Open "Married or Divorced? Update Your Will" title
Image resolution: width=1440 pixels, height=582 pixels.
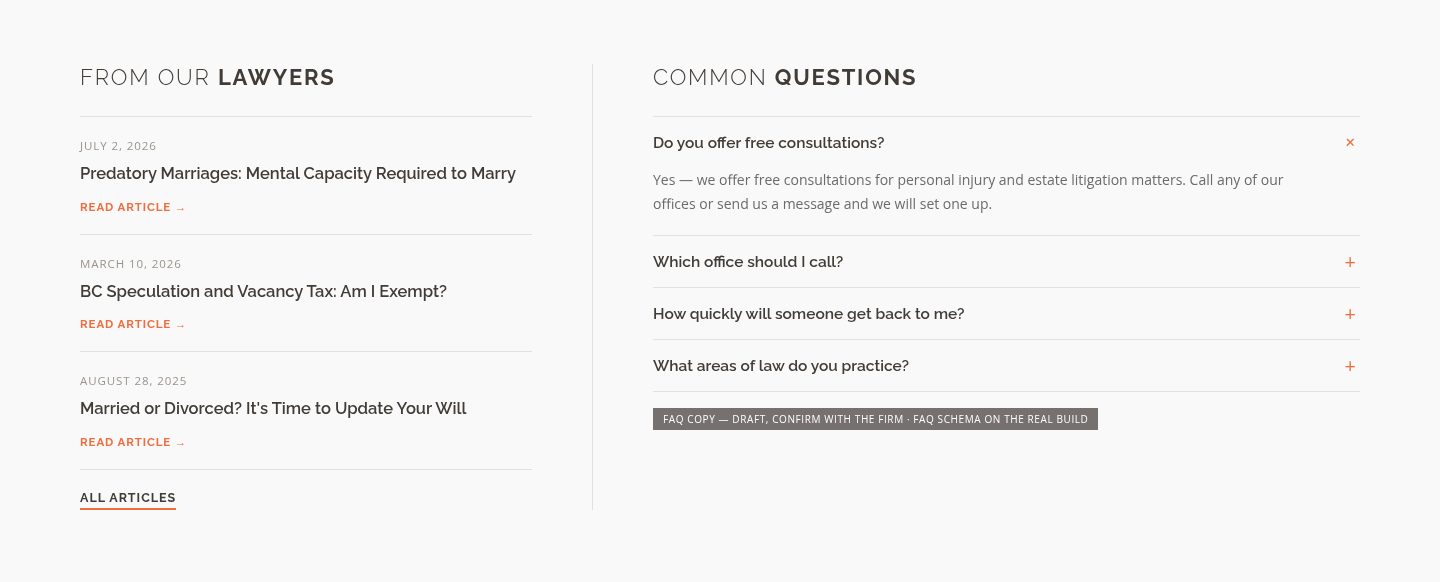coord(273,409)
